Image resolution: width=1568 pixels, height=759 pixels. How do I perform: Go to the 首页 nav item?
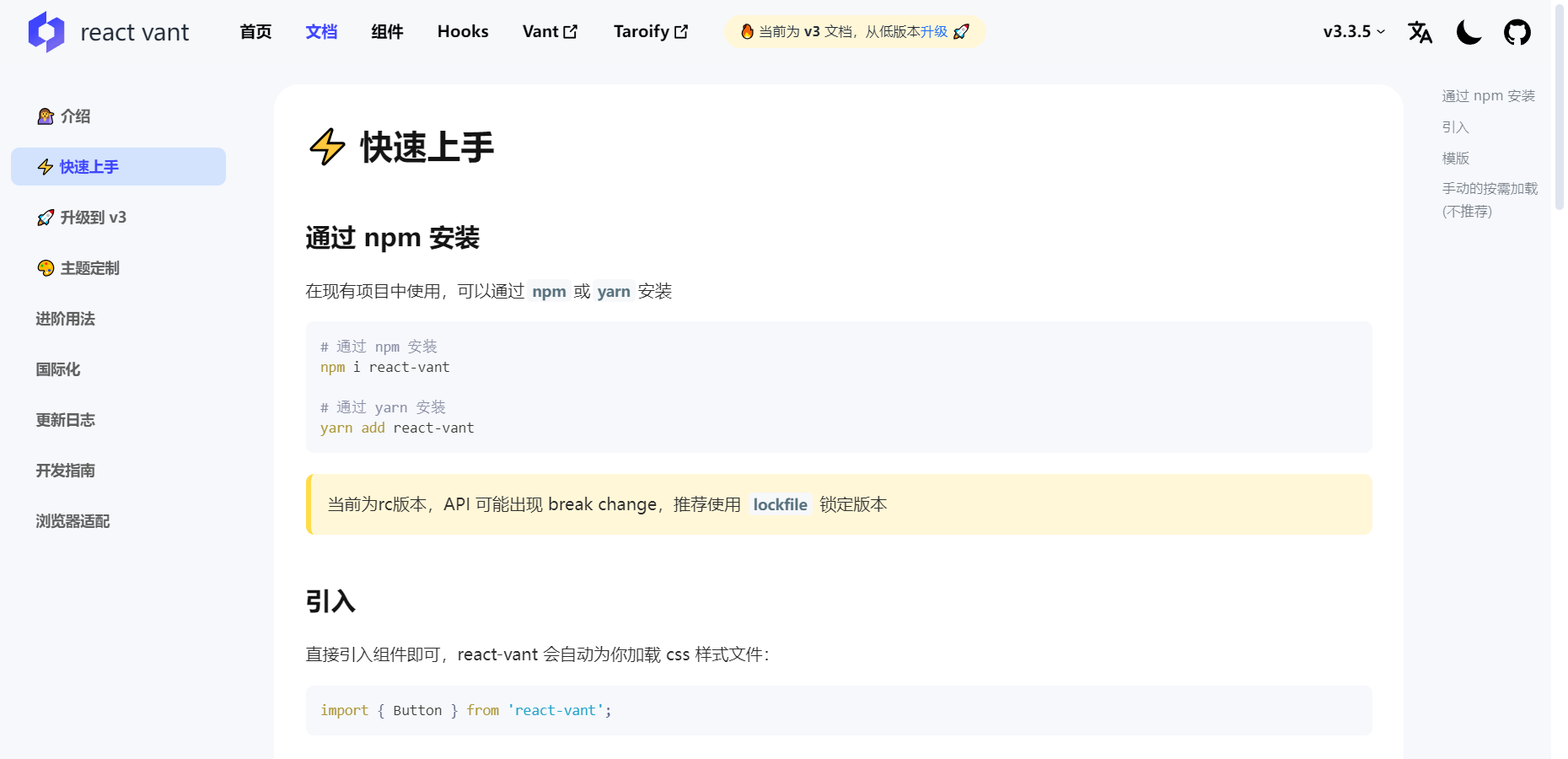(255, 31)
